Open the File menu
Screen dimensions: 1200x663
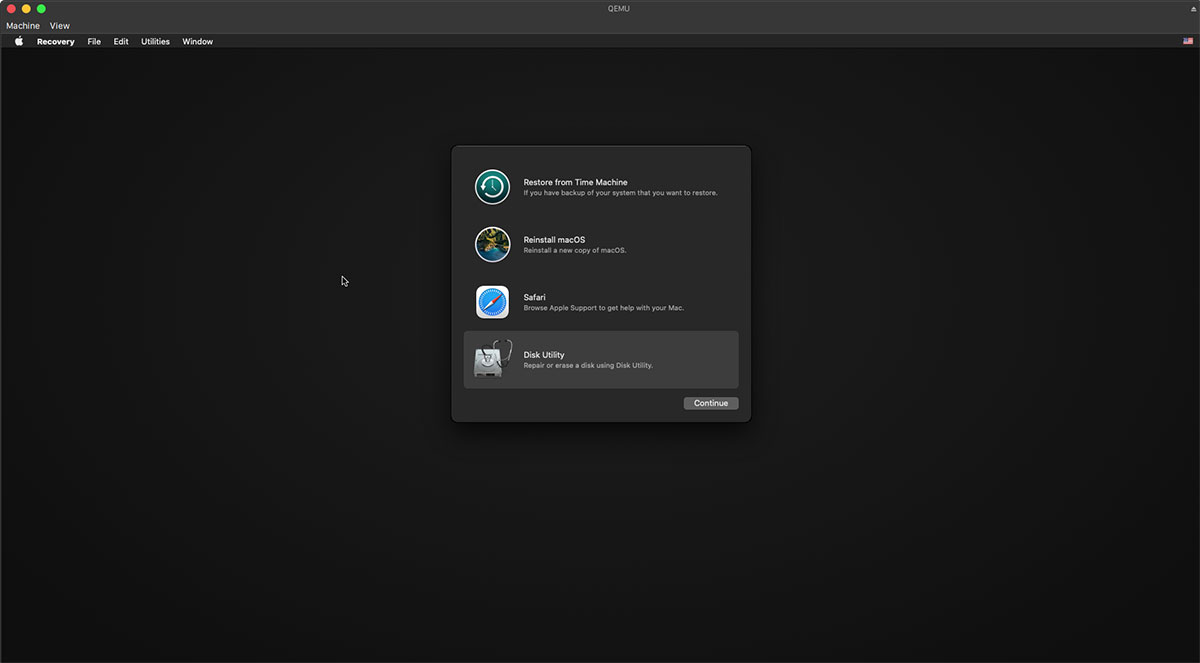coord(94,42)
